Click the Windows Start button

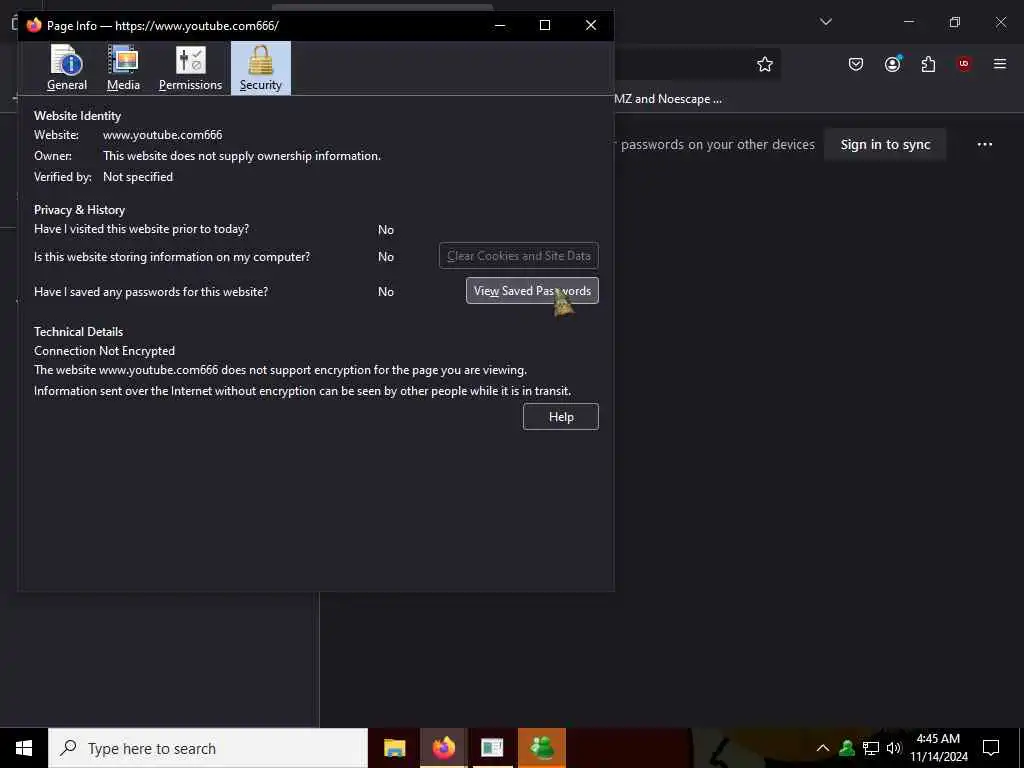24,748
